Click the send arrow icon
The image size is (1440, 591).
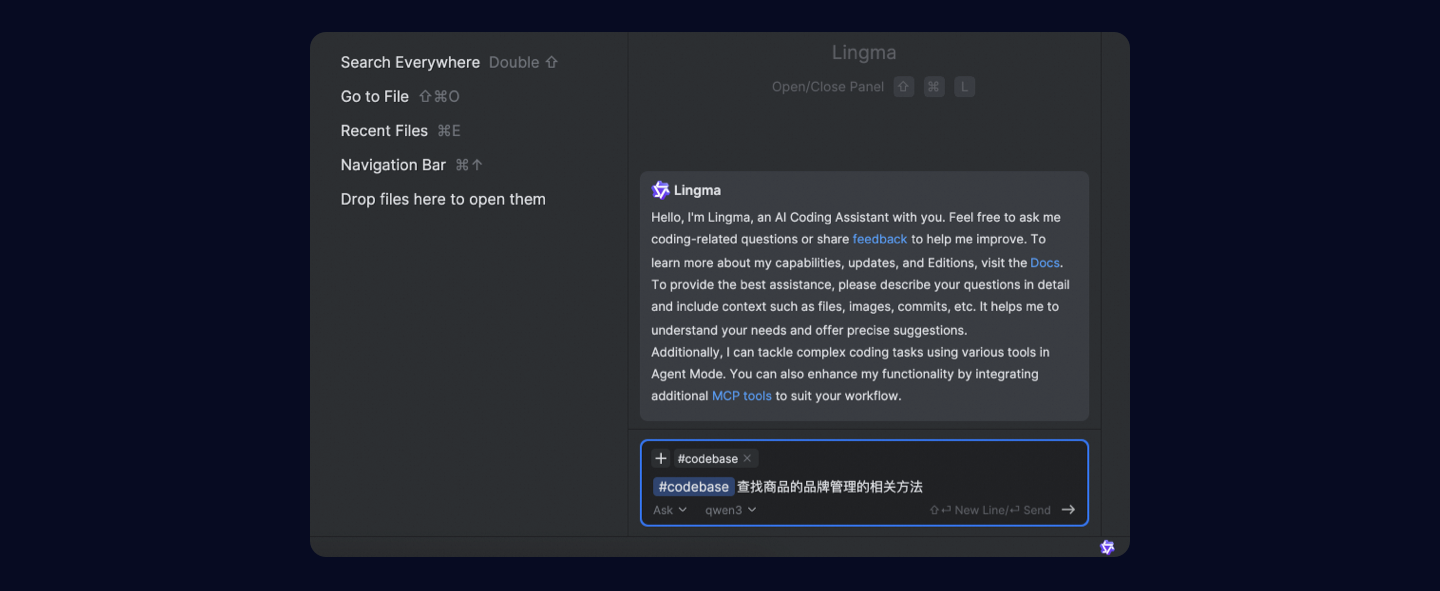(x=1068, y=510)
